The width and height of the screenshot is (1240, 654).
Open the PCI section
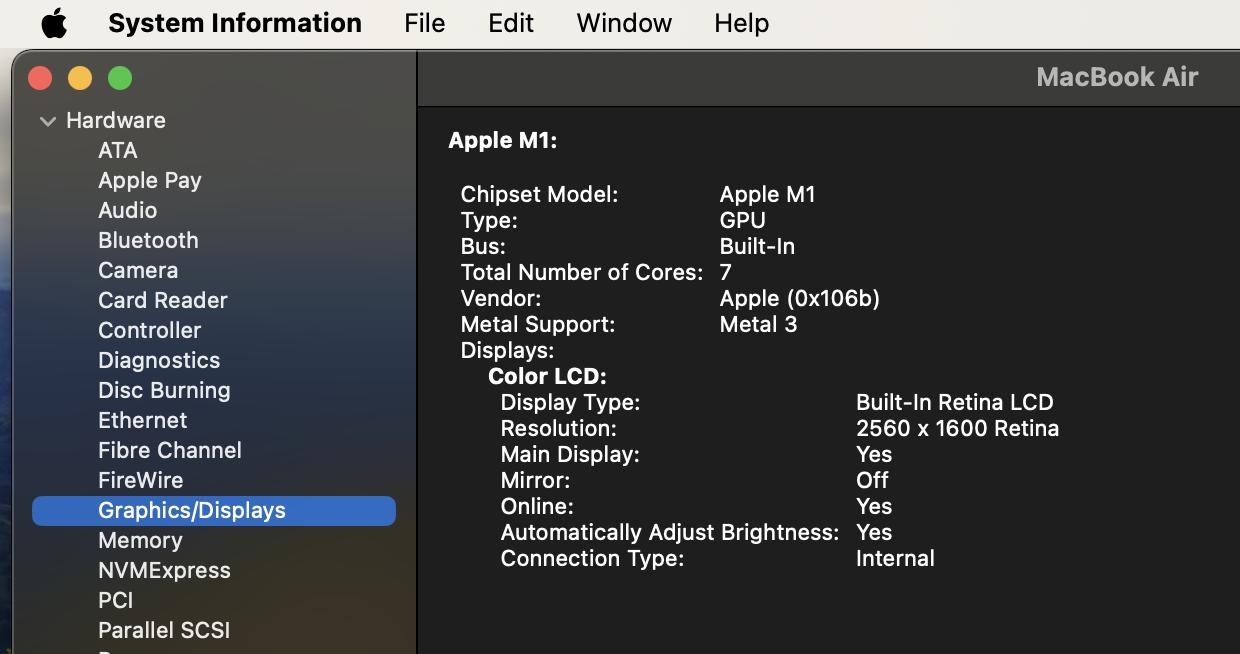115,600
